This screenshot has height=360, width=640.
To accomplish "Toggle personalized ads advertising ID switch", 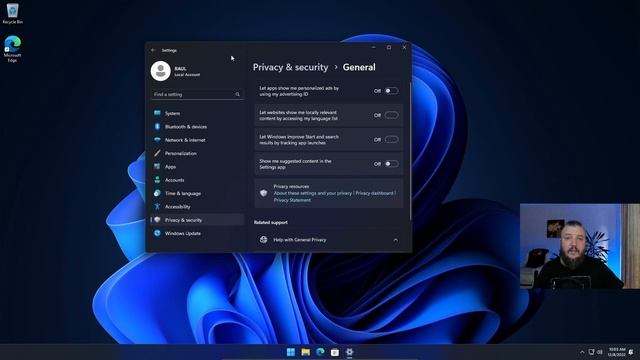I will (x=391, y=91).
